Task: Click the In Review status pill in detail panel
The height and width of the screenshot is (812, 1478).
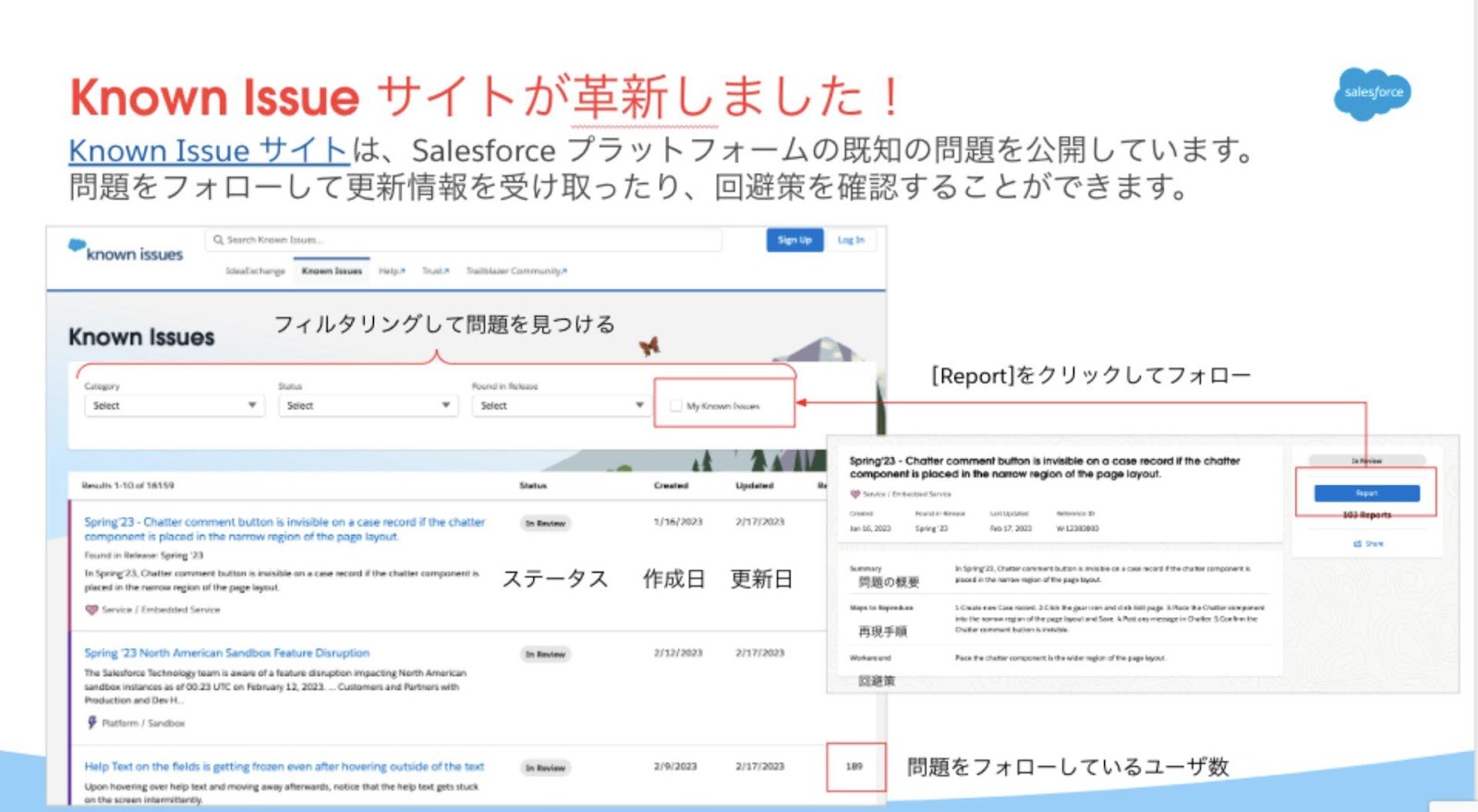Action: click(1367, 460)
